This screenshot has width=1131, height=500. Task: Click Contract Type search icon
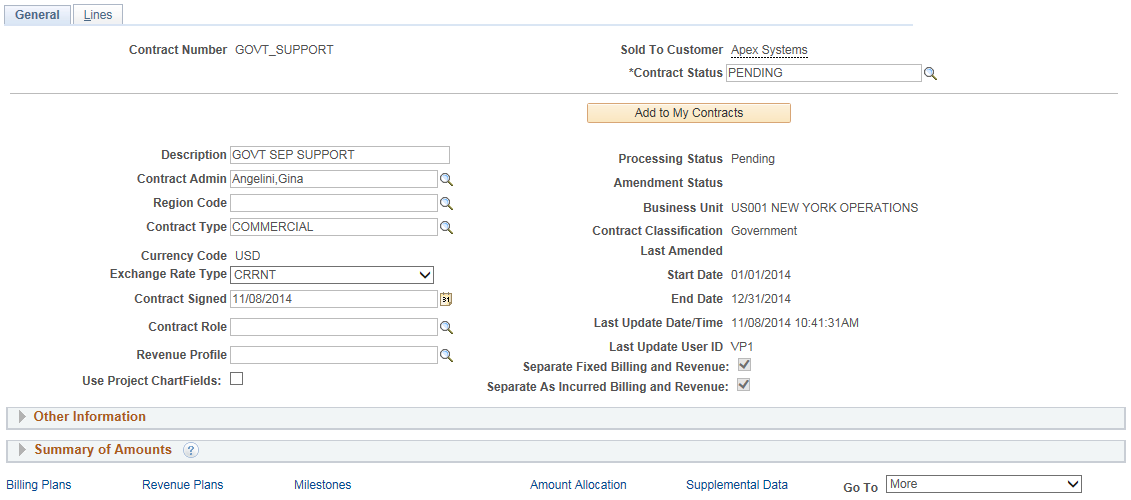(447, 228)
